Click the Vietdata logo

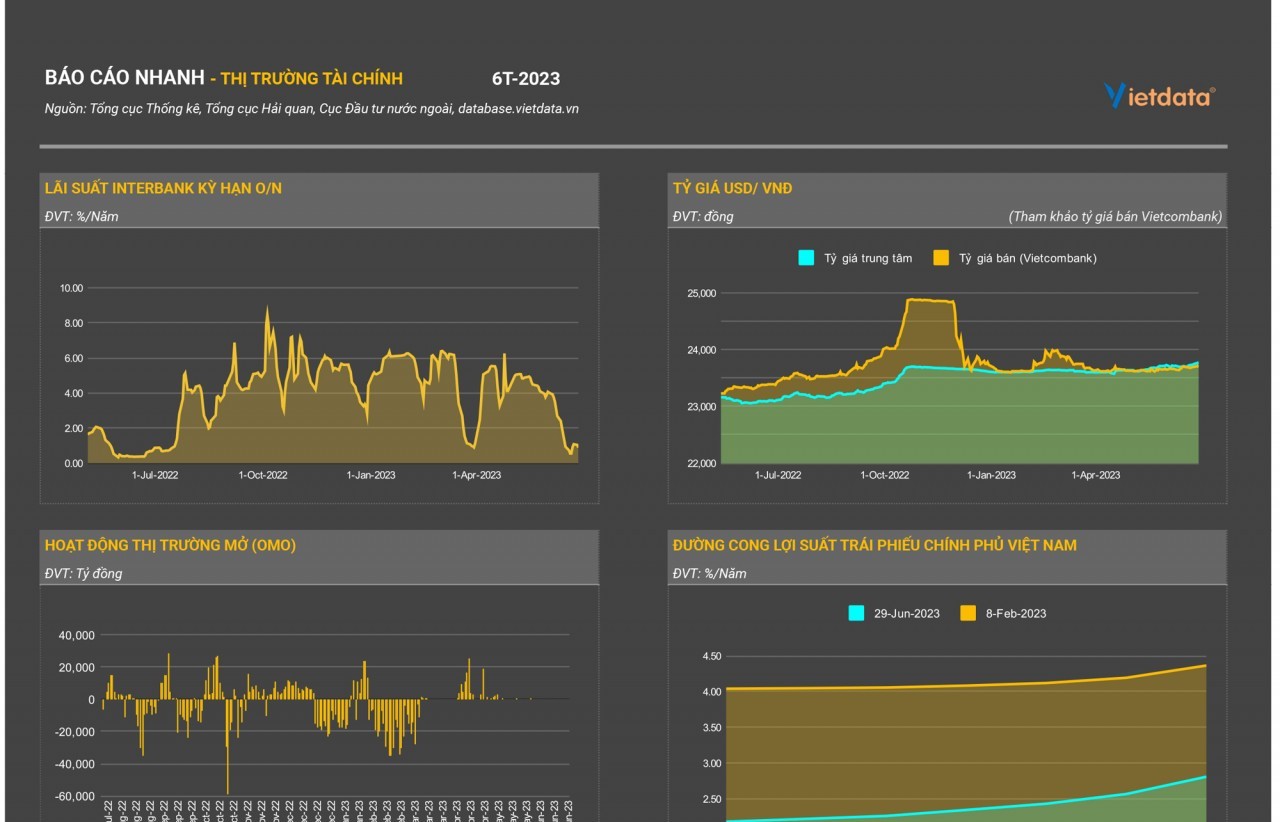(x=1159, y=95)
